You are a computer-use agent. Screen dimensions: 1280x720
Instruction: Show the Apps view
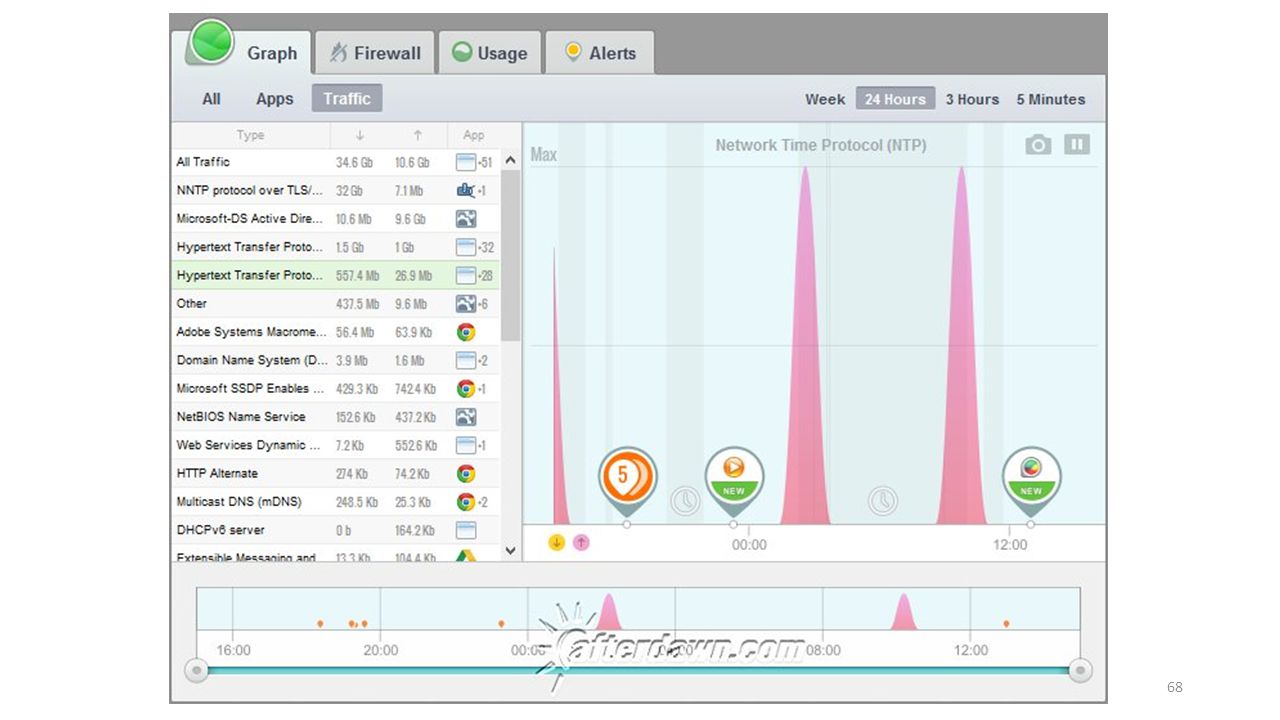coord(274,99)
